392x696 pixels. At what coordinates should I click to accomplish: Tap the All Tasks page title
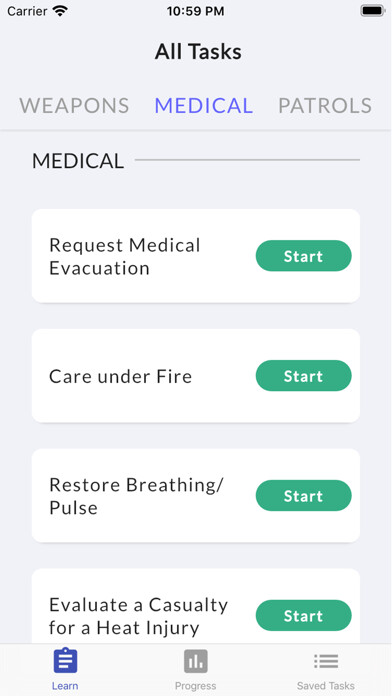click(x=198, y=52)
